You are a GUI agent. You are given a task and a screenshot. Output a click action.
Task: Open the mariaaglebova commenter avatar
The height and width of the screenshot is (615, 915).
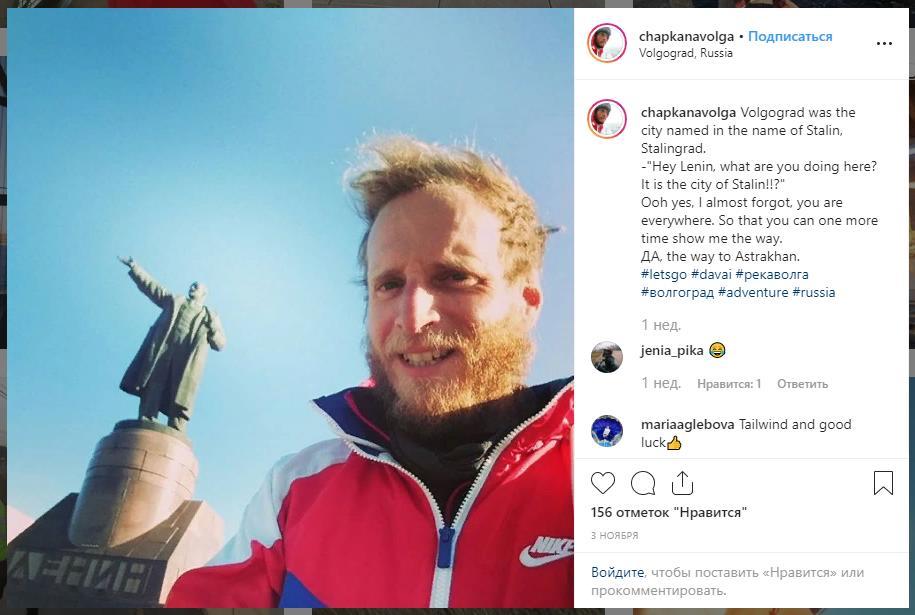[607, 431]
